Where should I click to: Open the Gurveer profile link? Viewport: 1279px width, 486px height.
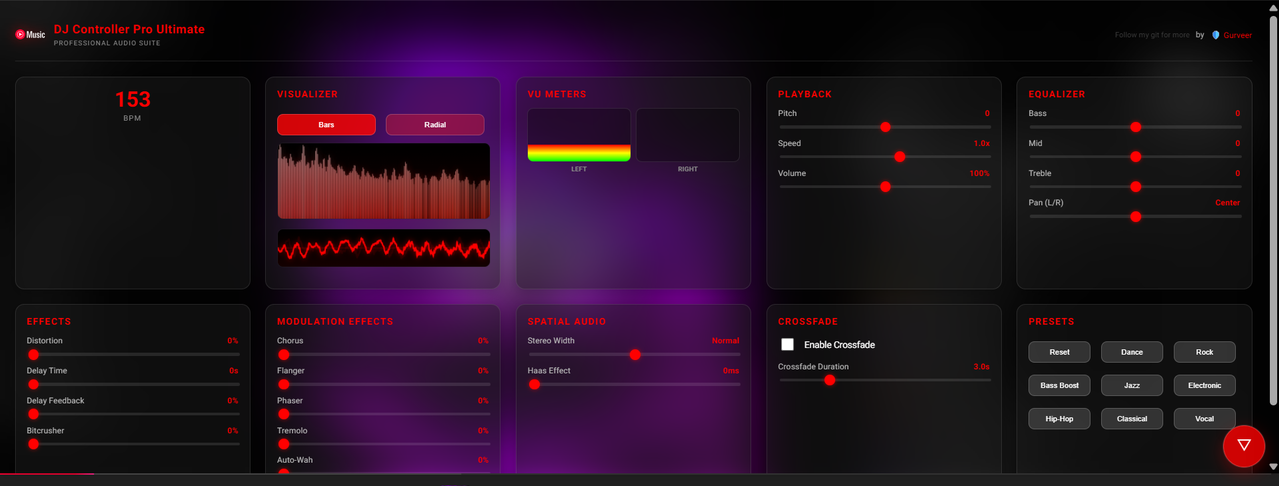click(1237, 35)
